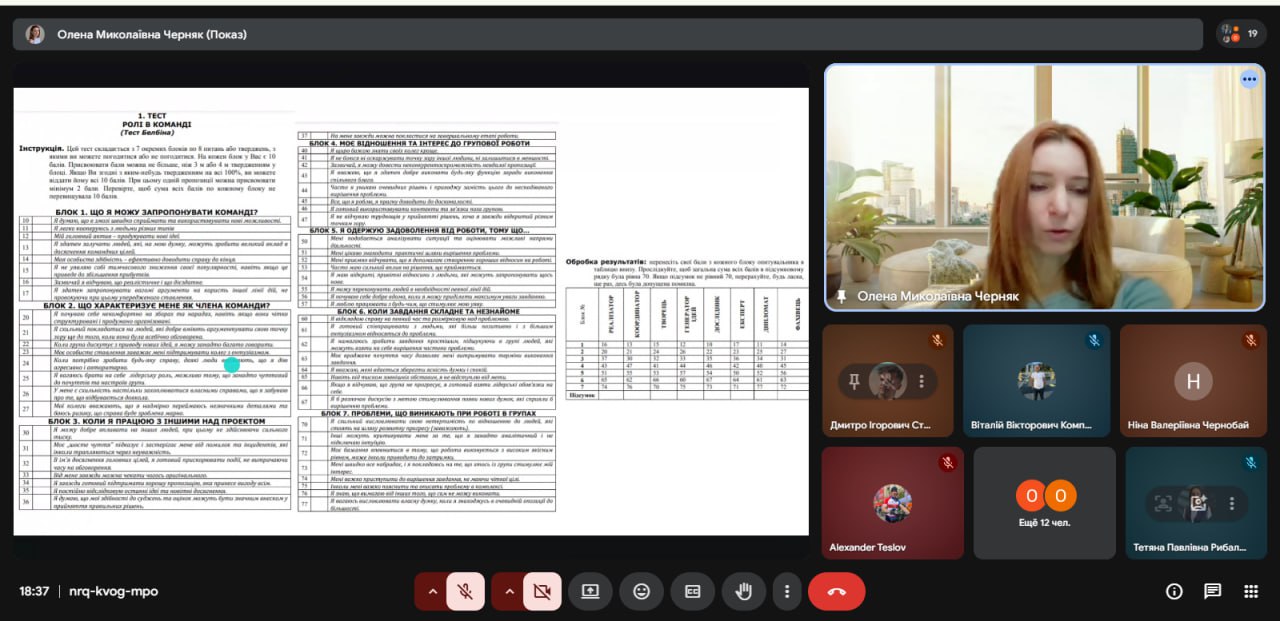Expand the audio settings chevron

coord(432,591)
